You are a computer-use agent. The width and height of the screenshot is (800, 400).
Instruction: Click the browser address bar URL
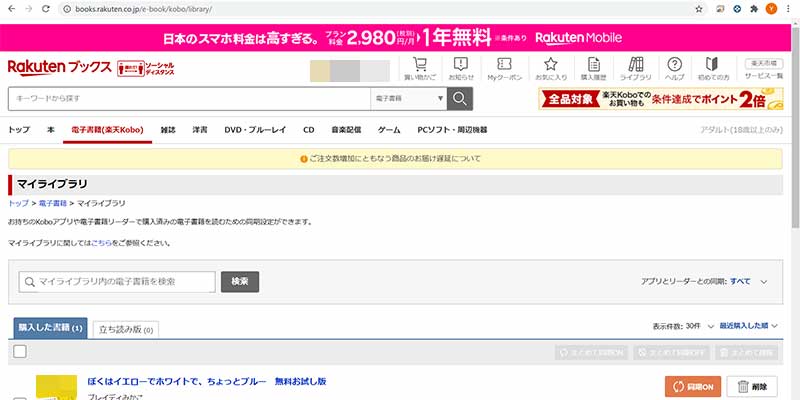(143, 9)
